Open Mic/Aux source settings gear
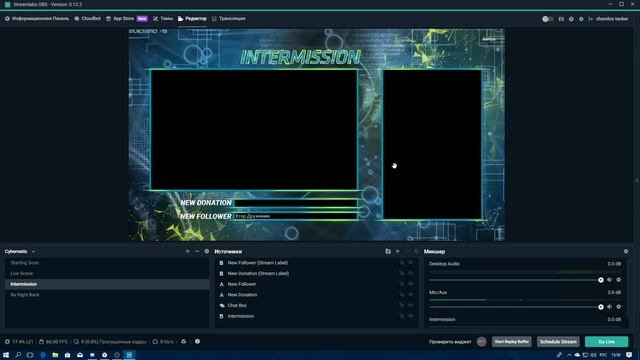Viewport: 640px width, 360px height. coord(619,307)
